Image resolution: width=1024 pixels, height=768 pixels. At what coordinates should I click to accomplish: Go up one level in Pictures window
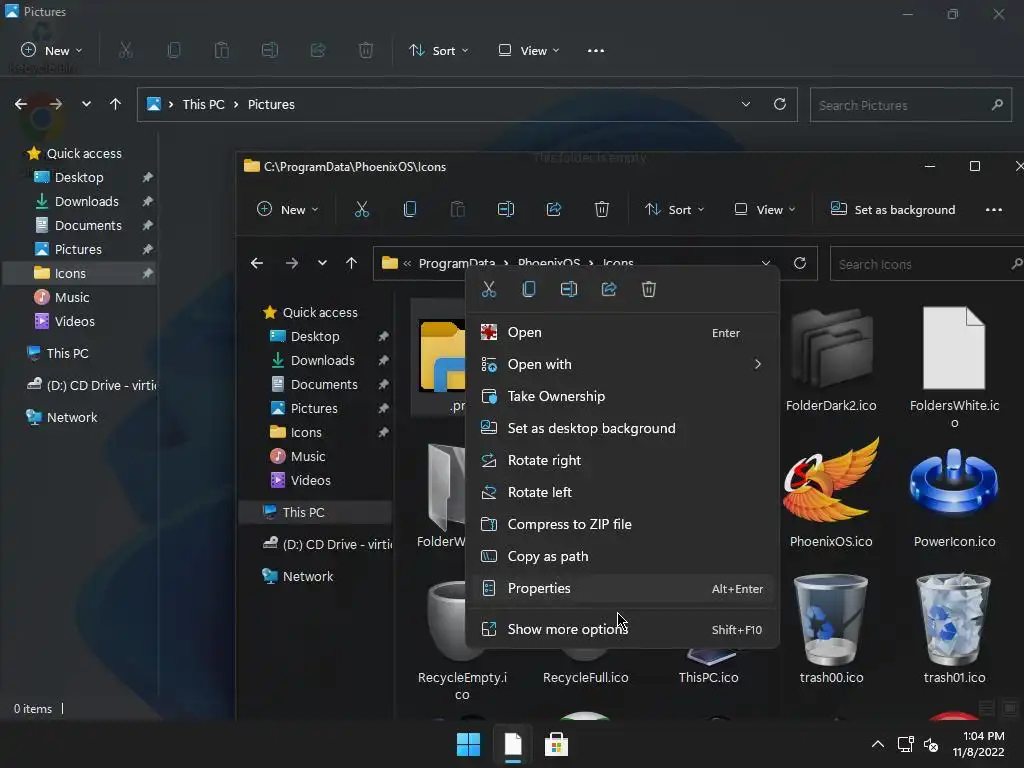coord(116,104)
